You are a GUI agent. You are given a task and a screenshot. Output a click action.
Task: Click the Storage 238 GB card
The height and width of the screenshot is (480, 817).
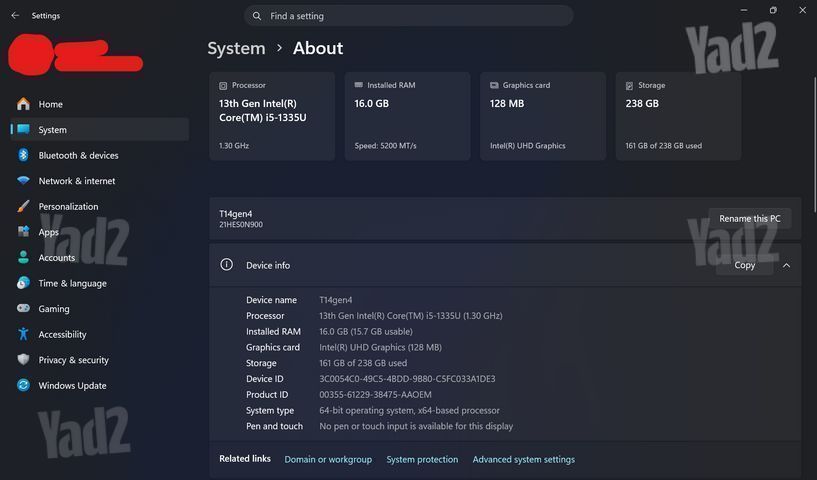pos(678,116)
